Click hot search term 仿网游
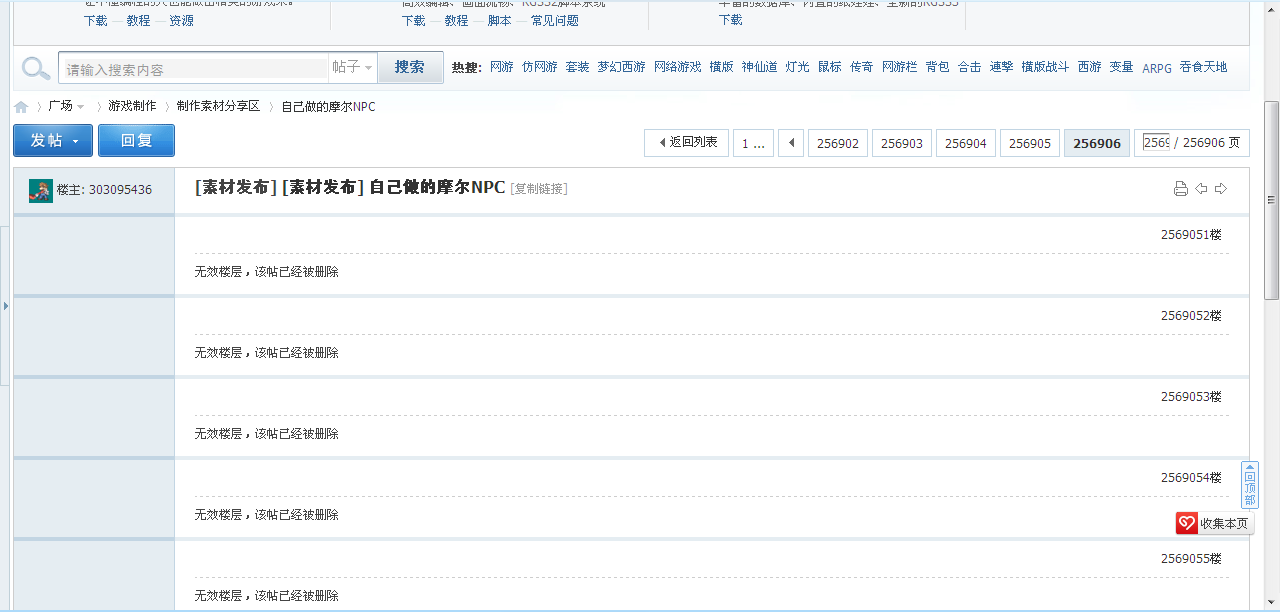This screenshot has width=1280, height=612. pyautogui.click(x=540, y=67)
